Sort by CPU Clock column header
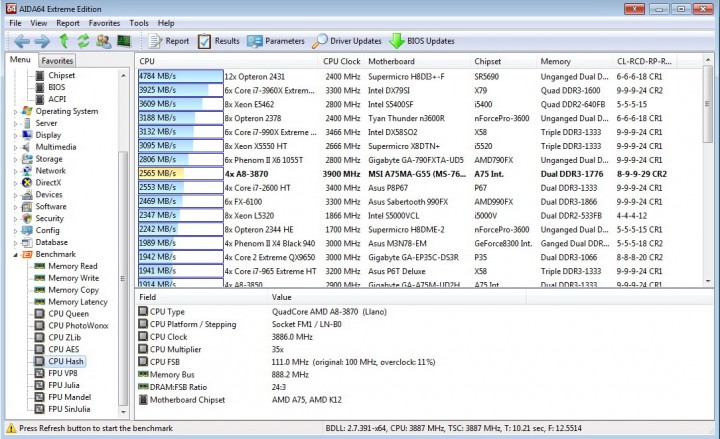Screen dimensions: 720x439 pyautogui.click(x=341, y=62)
